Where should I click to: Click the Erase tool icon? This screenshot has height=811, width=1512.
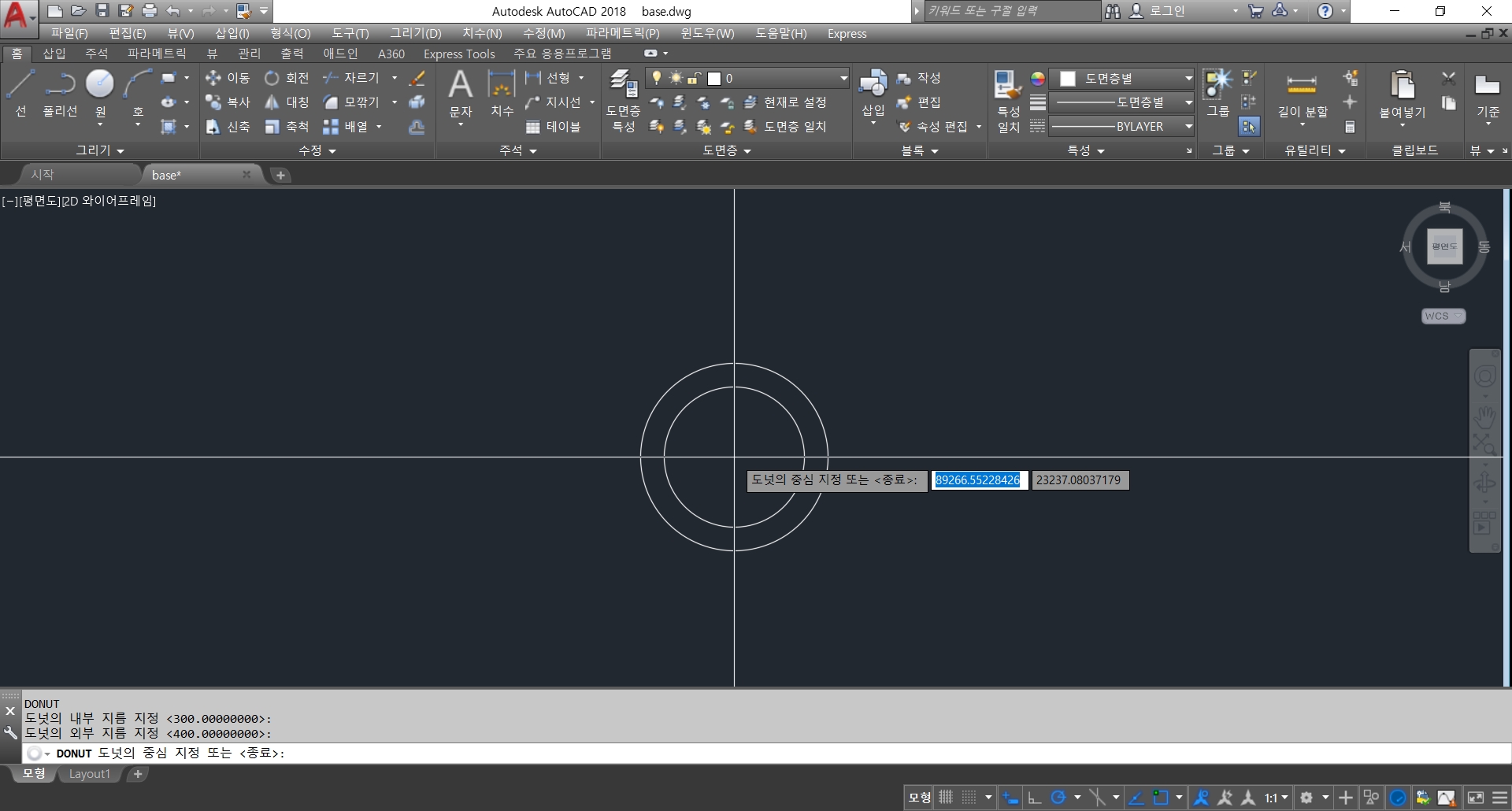[x=417, y=78]
